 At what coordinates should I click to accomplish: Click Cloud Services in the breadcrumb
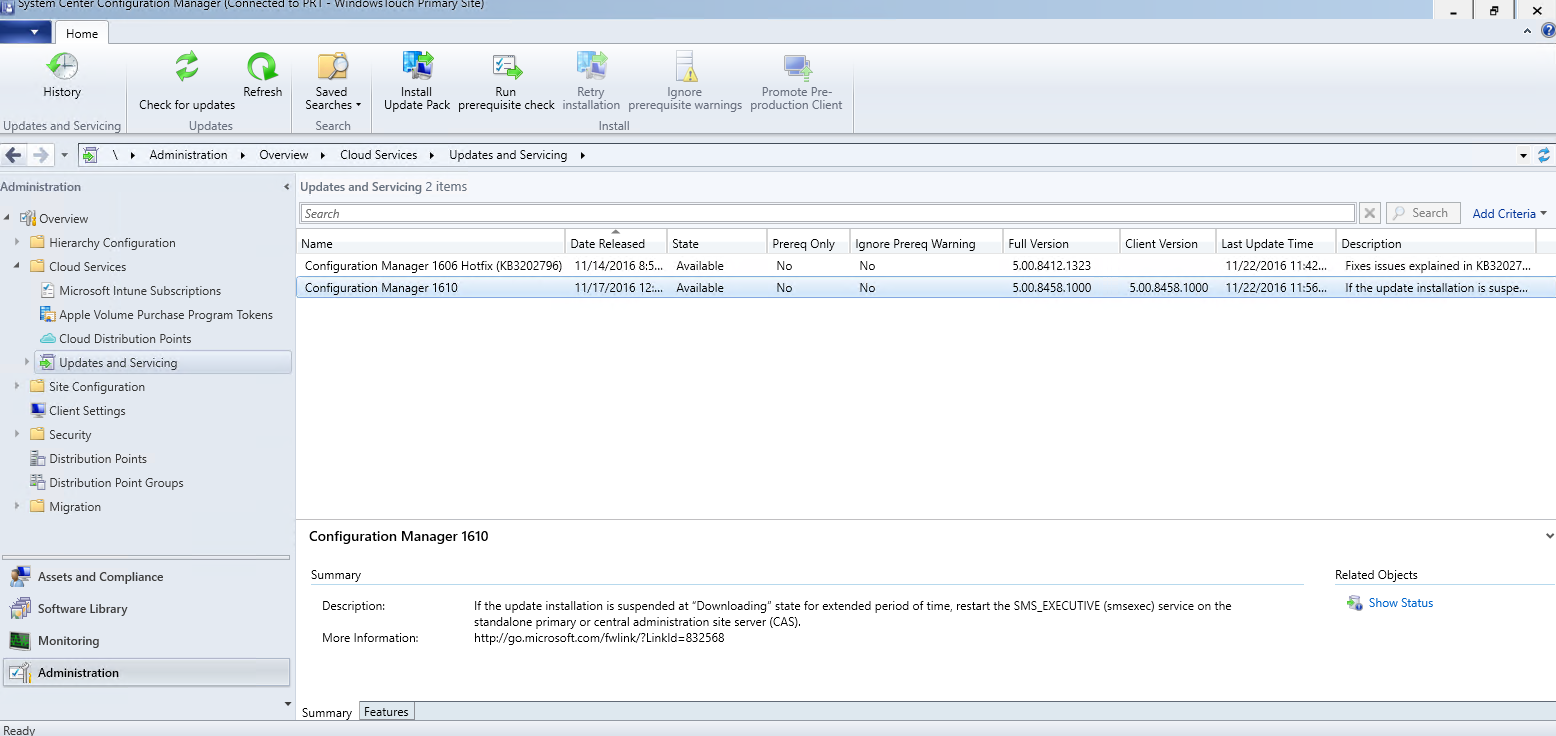pyautogui.click(x=378, y=155)
